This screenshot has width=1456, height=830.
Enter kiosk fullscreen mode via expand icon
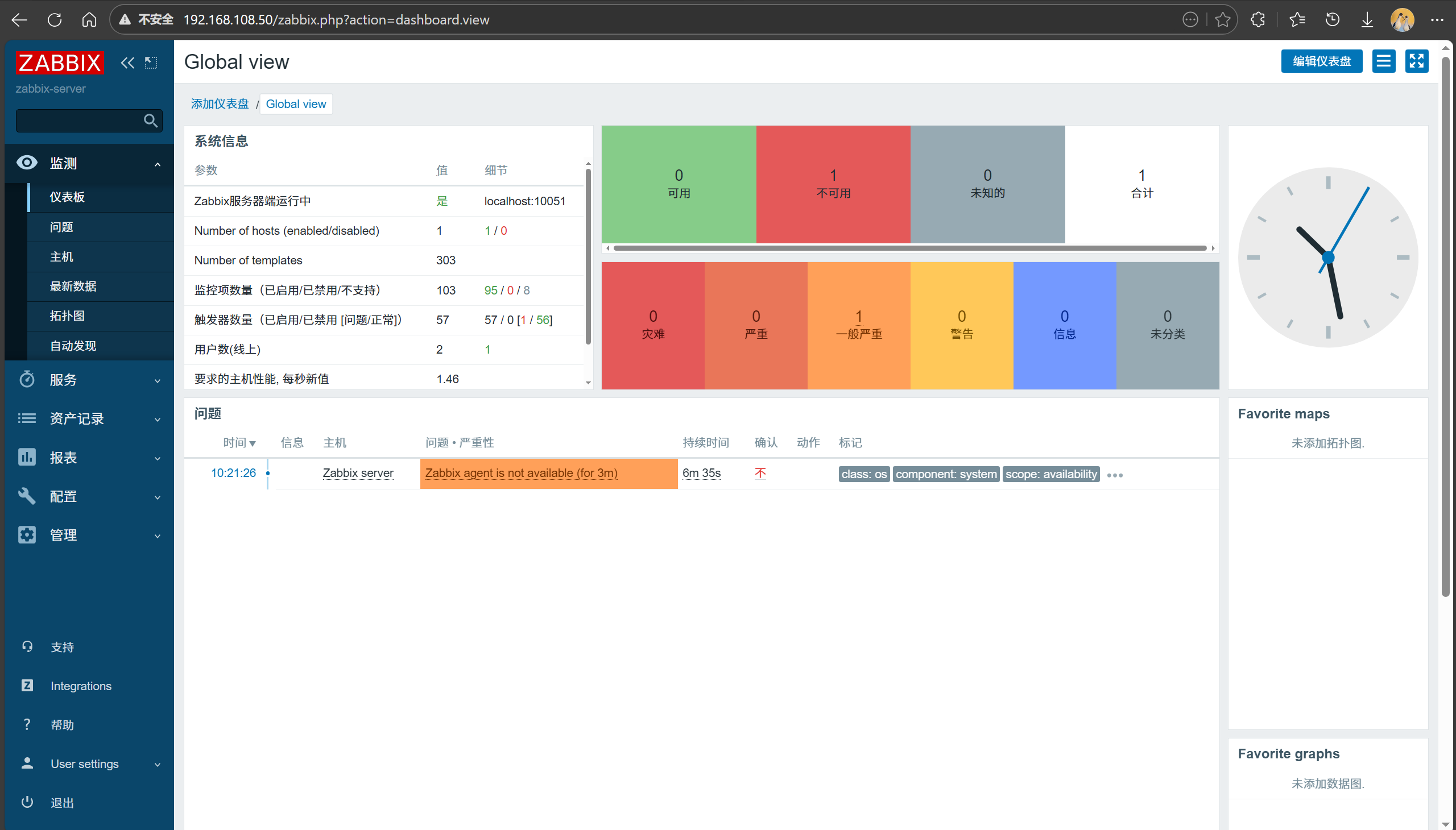(x=1416, y=61)
